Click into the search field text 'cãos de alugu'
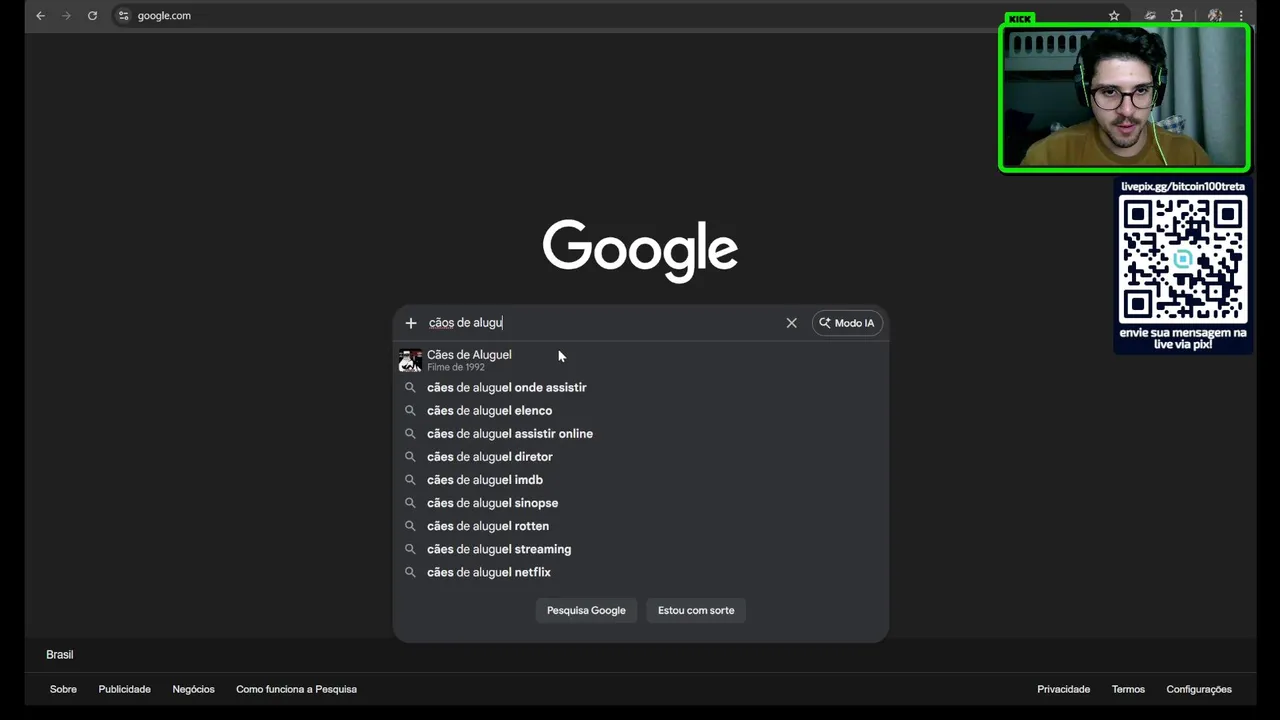The image size is (1280, 720). click(x=466, y=323)
